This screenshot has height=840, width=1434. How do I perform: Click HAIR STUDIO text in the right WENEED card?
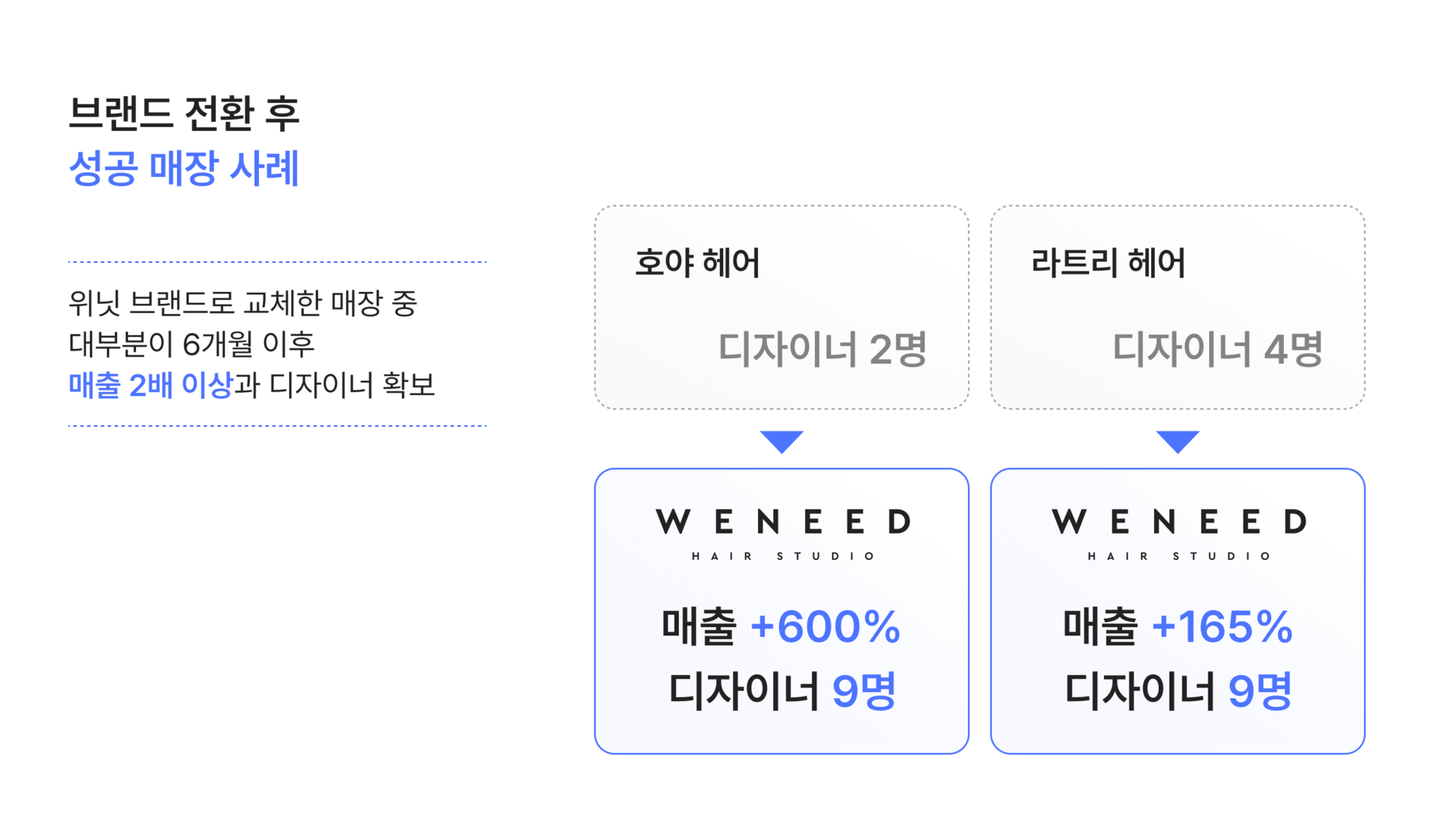[x=1179, y=556]
